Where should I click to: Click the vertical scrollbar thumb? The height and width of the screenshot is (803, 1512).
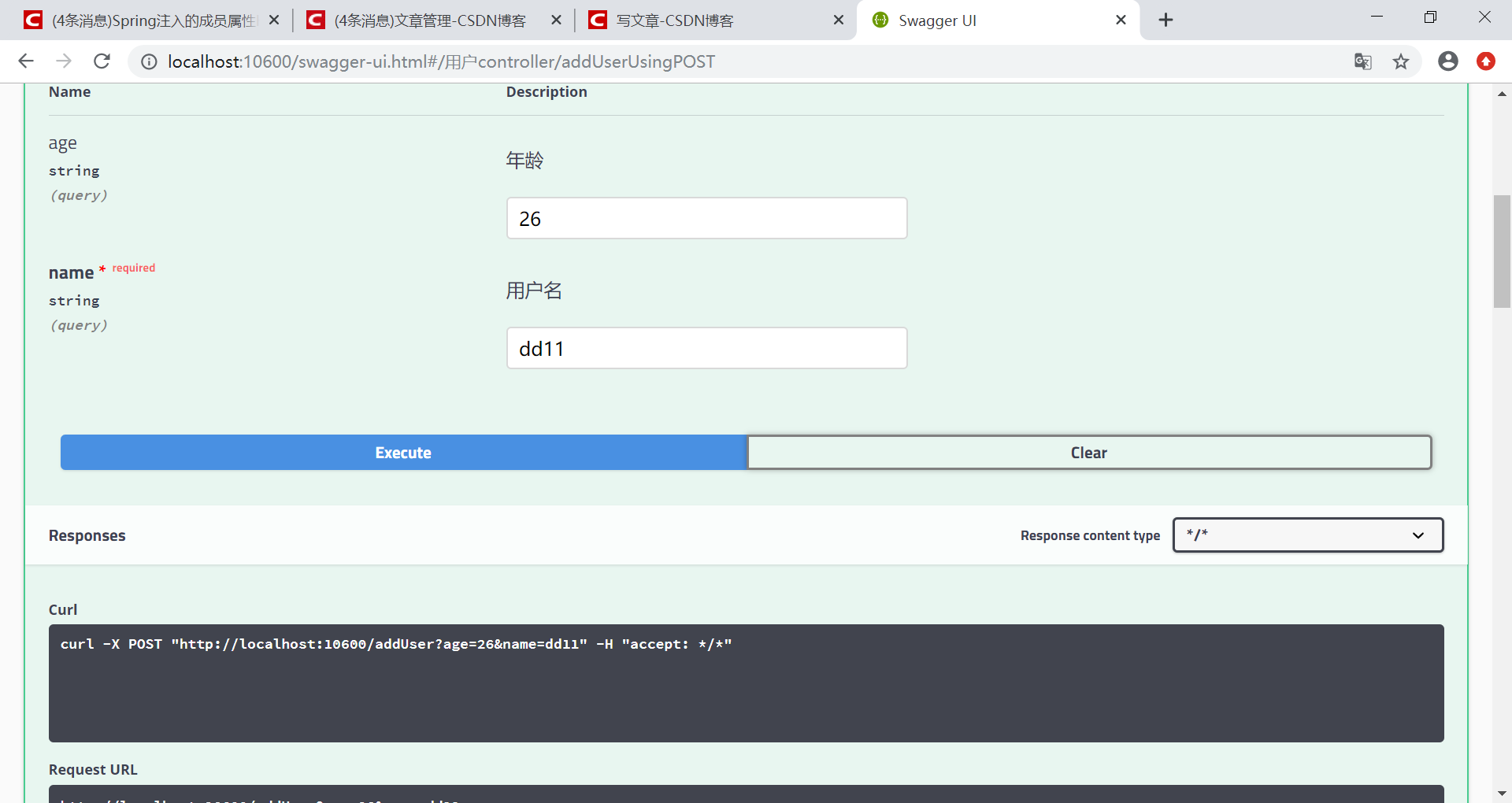[1502, 251]
